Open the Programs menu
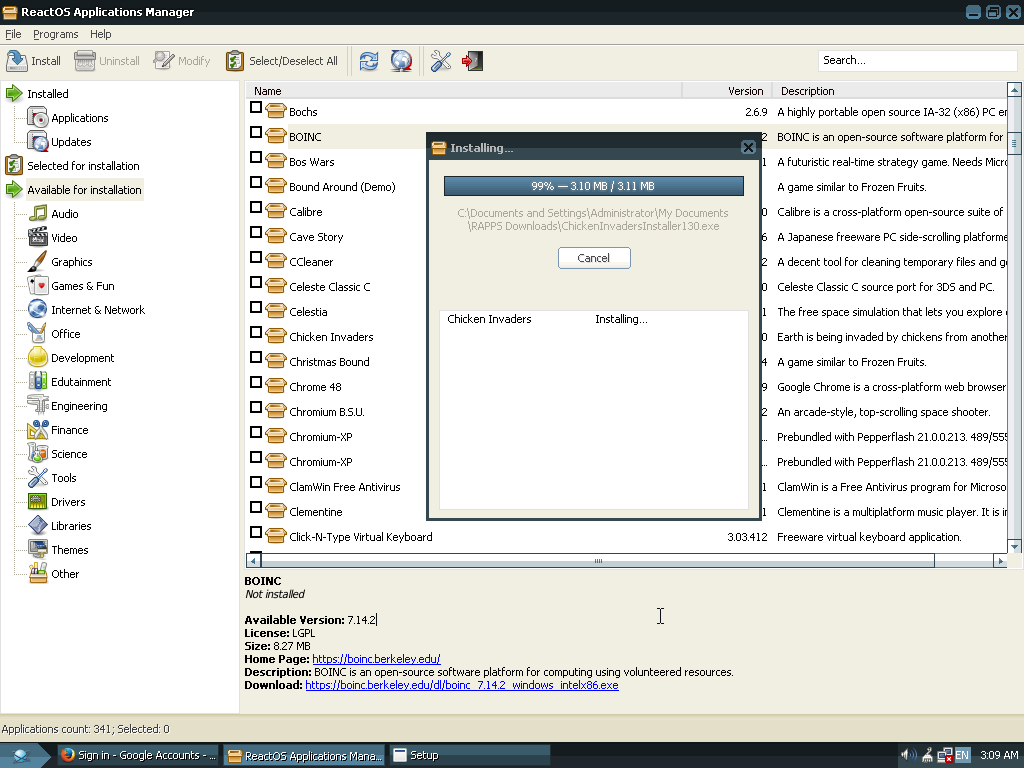Viewport: 1024px width, 768px height. click(56, 34)
